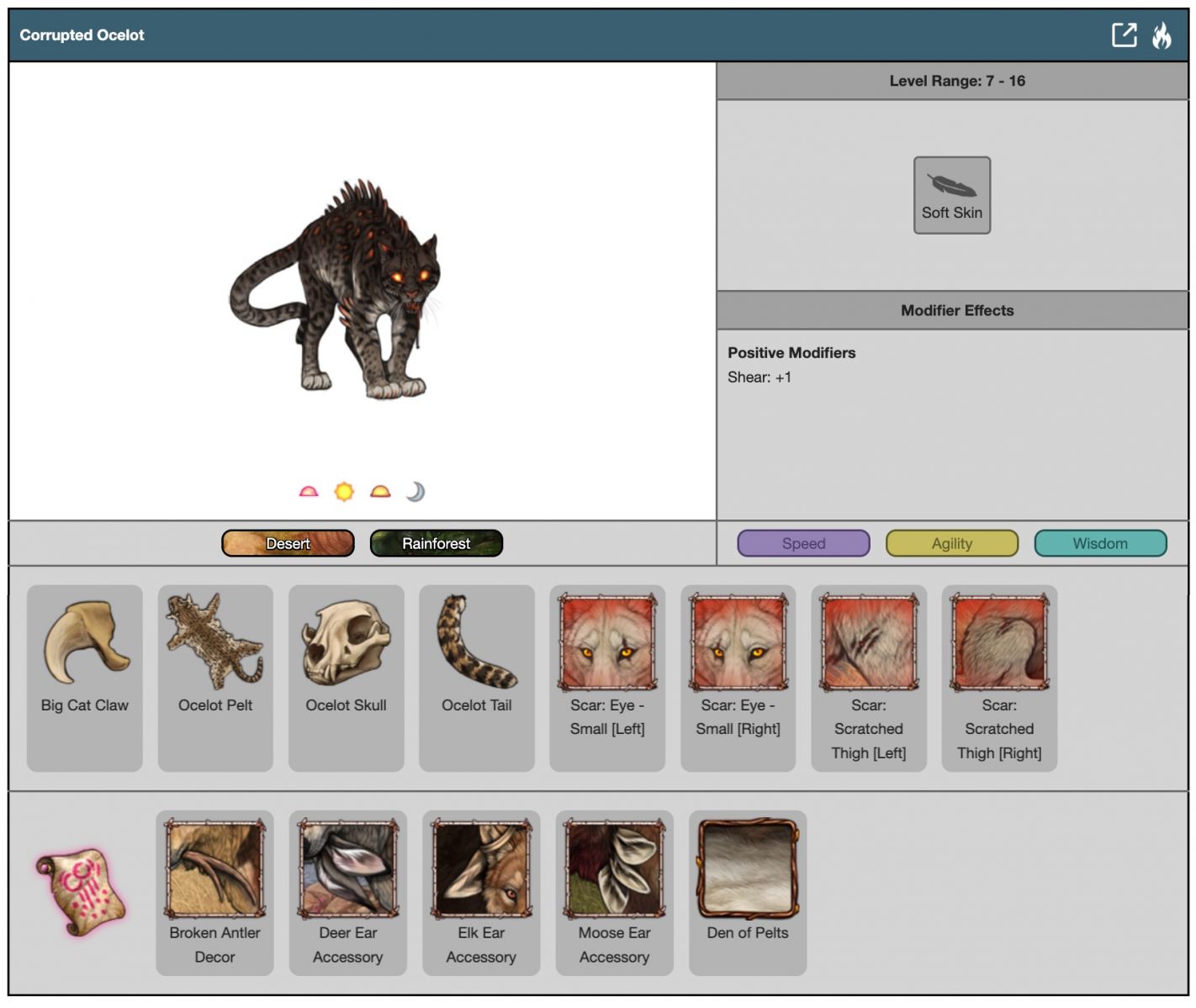Click the dawn time-of-day icon
The width and height of the screenshot is (1196, 1008).
click(x=309, y=492)
